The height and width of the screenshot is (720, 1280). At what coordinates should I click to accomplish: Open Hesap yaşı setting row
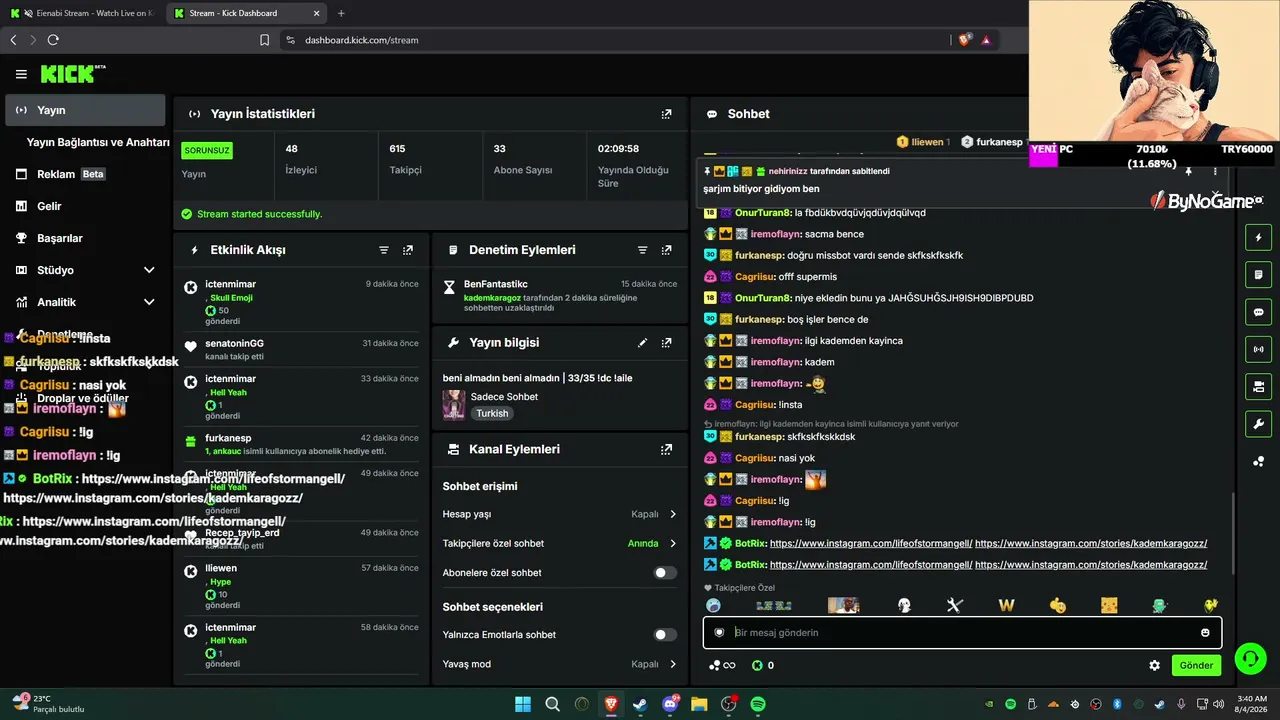[x=560, y=514]
